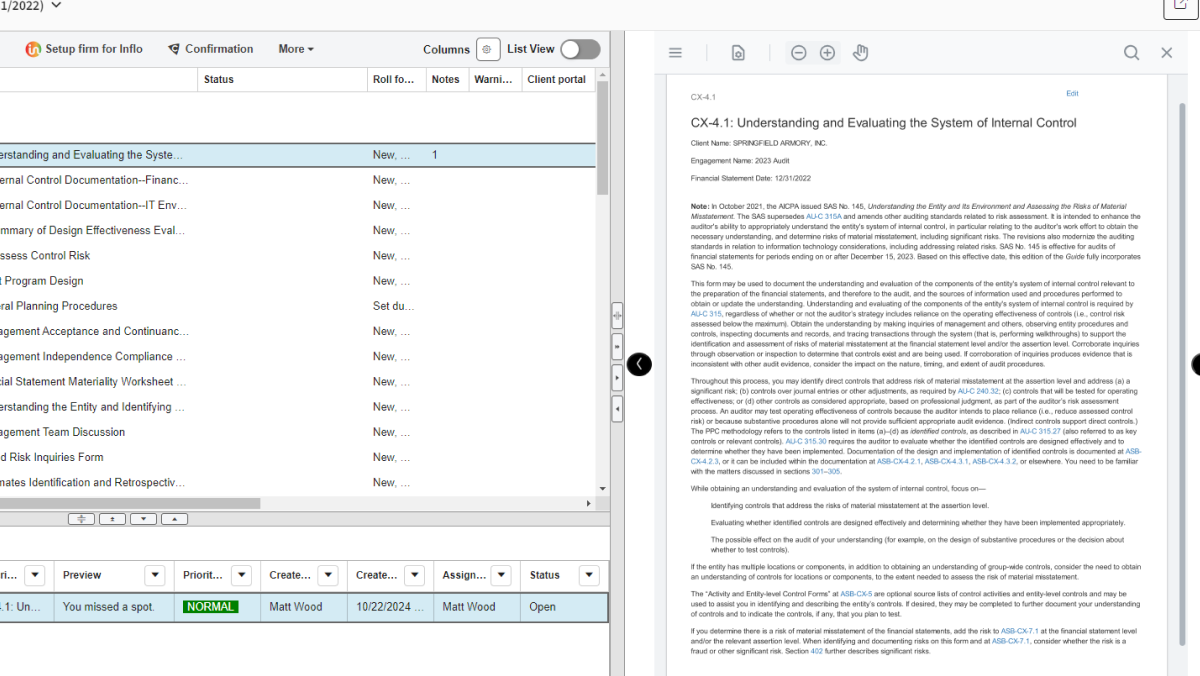
Task: Open the More dropdown menu
Action: click(x=294, y=48)
